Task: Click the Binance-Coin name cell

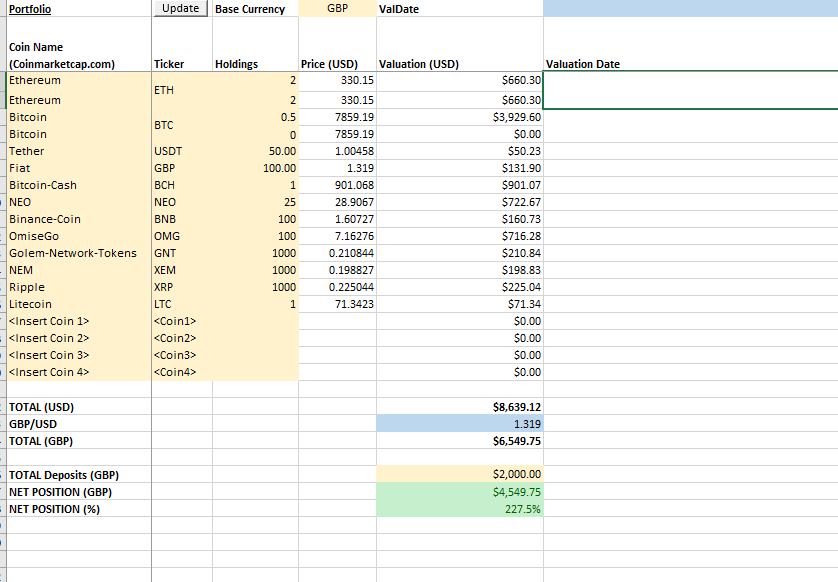Action: (79, 220)
